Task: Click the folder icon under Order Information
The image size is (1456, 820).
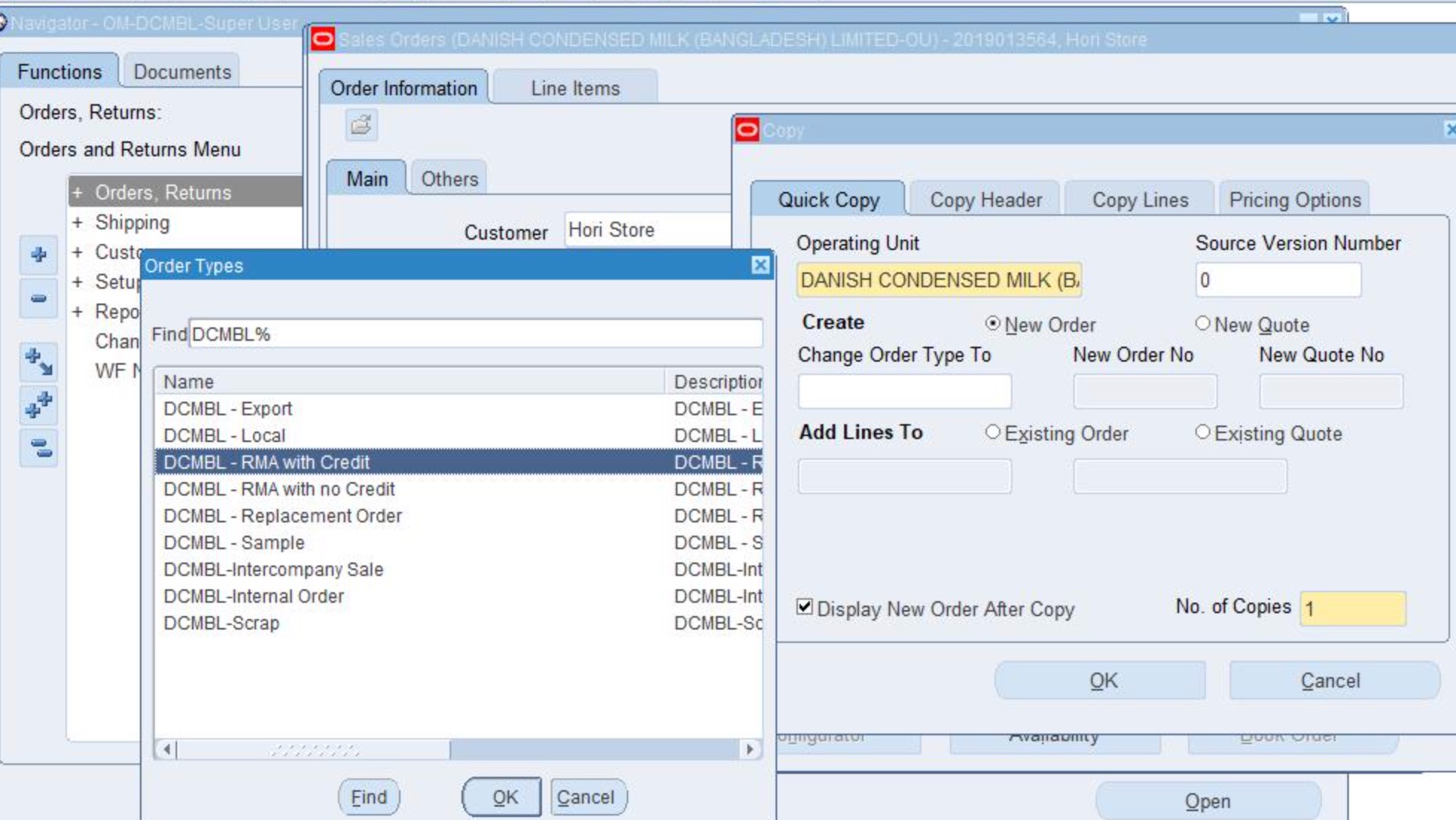Action: point(362,124)
